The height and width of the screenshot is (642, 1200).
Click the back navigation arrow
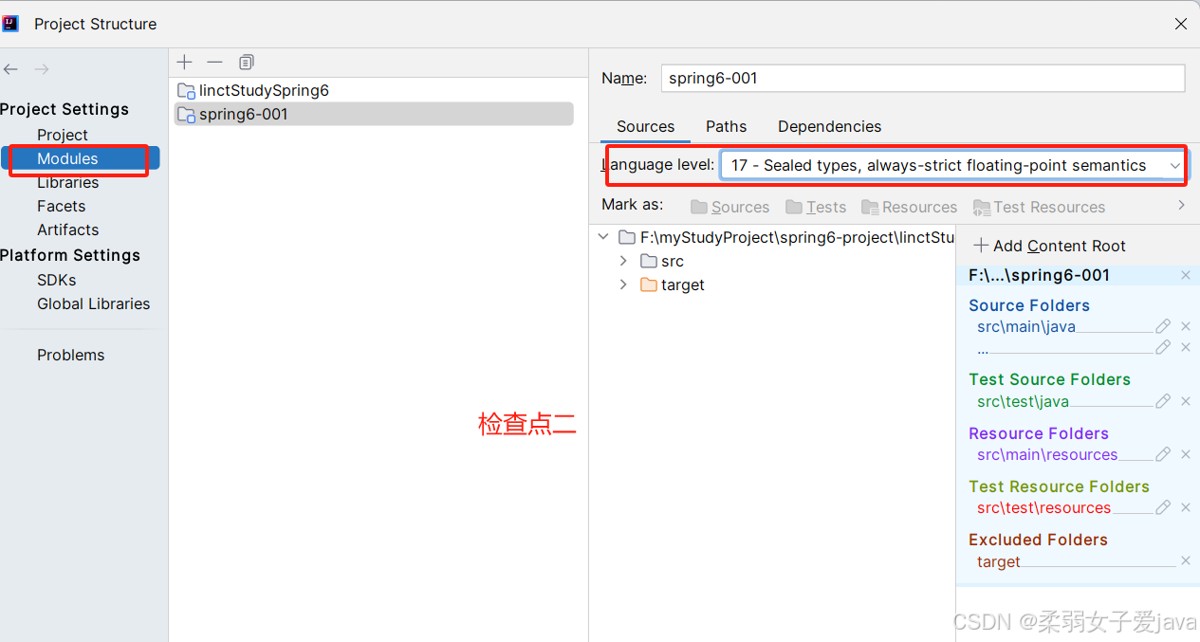coord(11,69)
